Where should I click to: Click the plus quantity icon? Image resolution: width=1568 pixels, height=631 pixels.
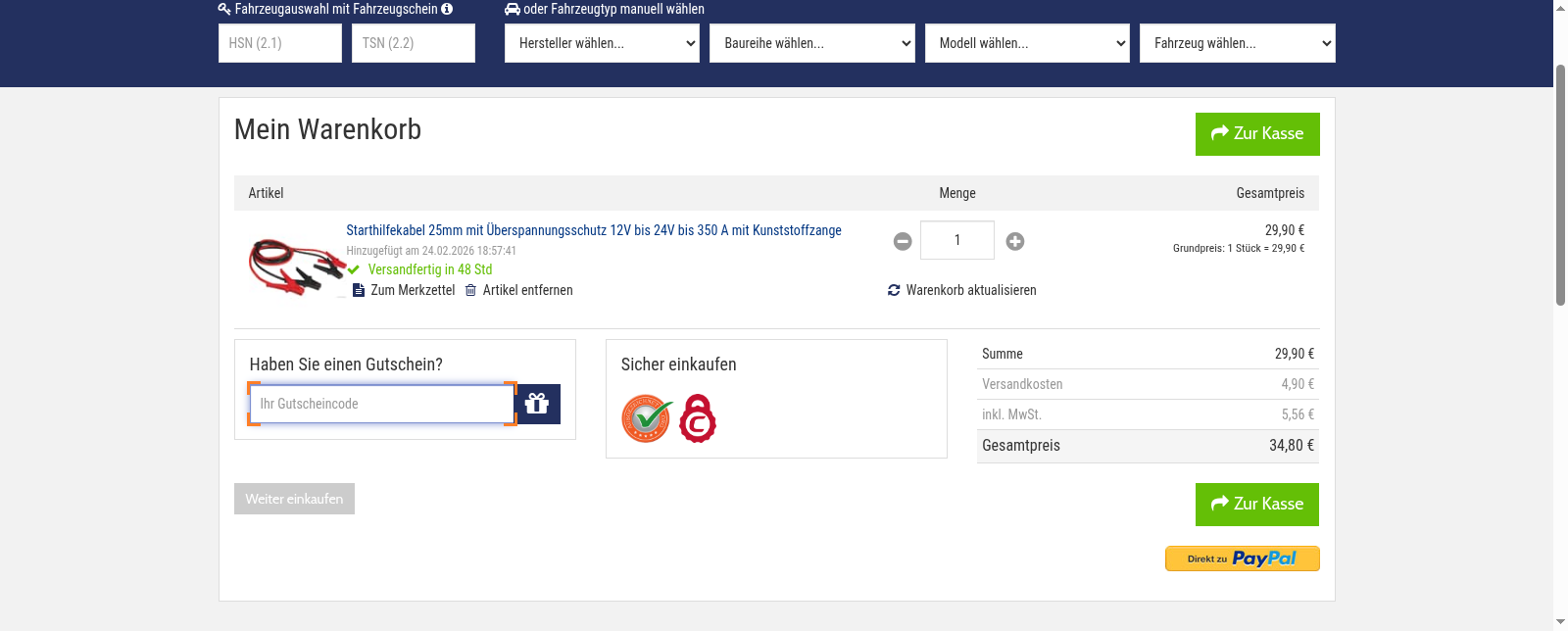click(1015, 241)
